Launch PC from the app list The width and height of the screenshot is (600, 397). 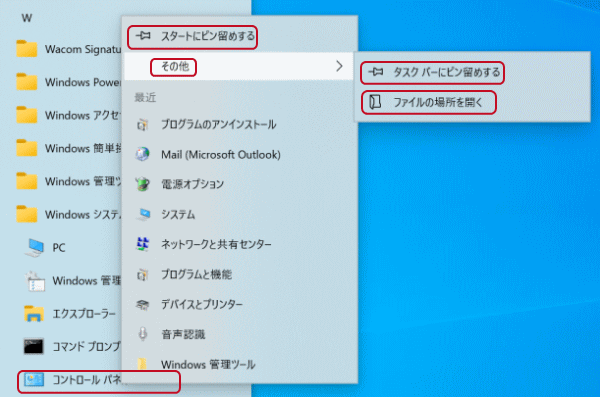pyautogui.click(x=59, y=248)
